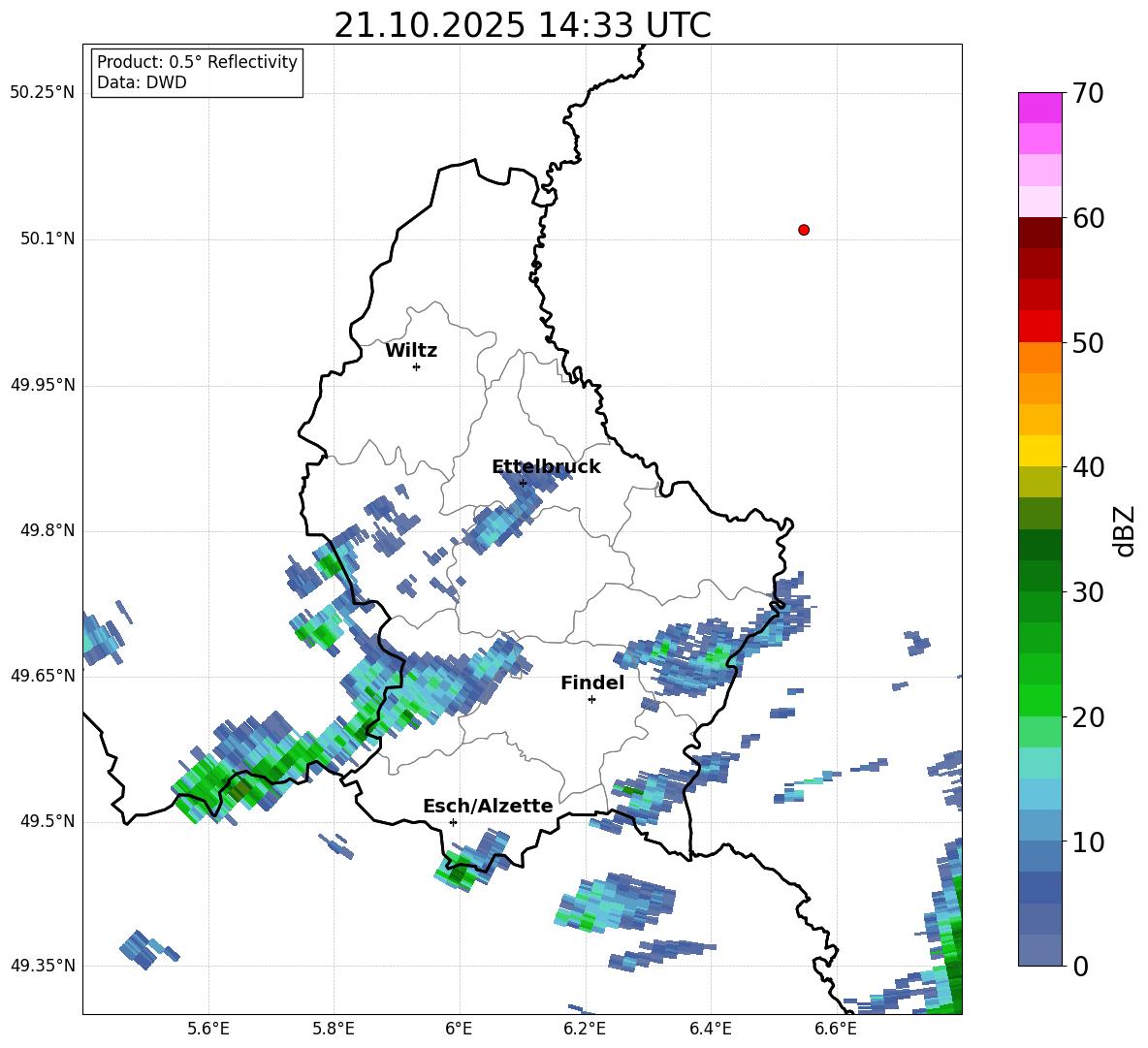Click the Esch/Alzette station cross marker

(453, 822)
